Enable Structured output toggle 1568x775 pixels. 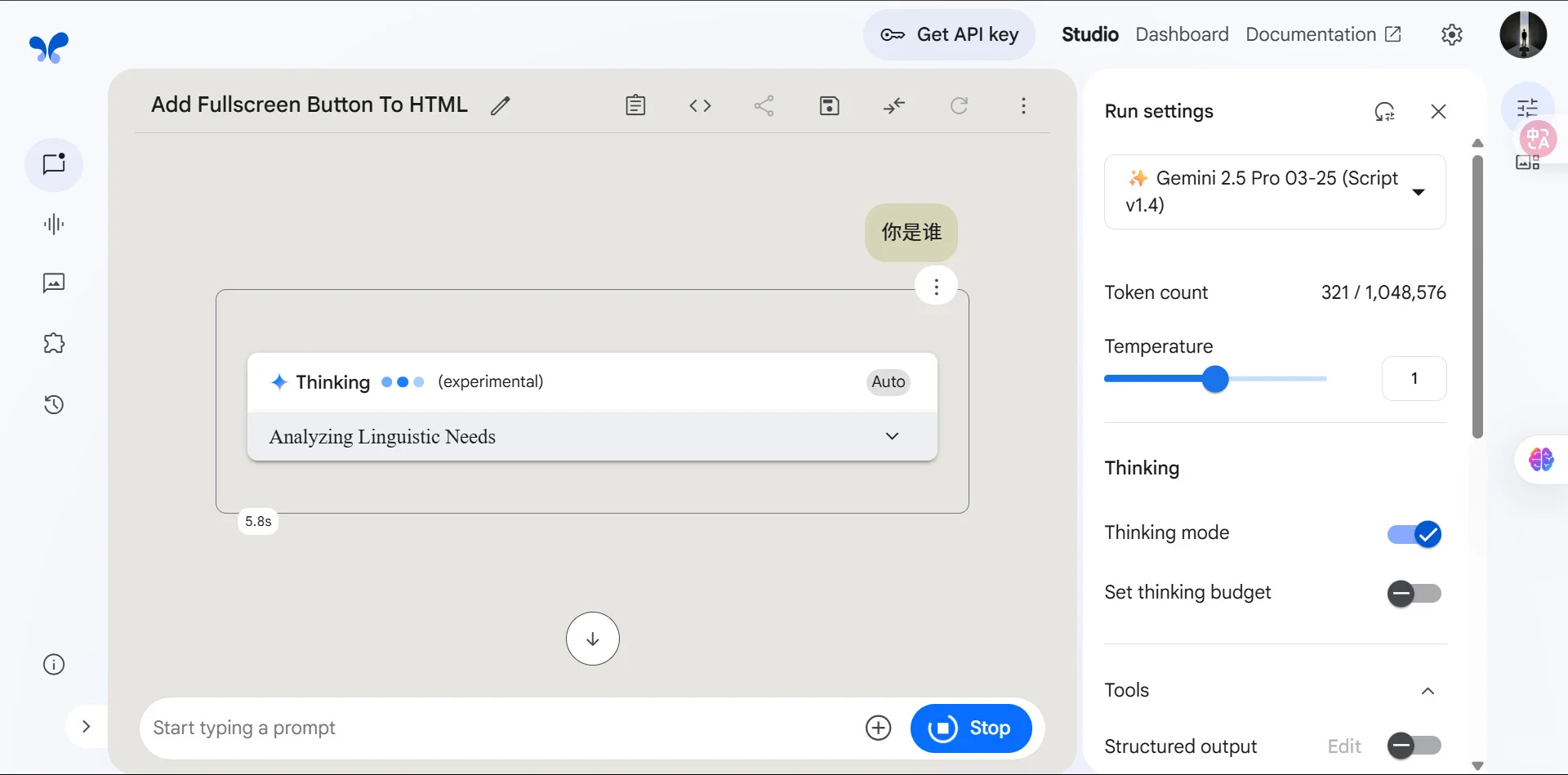point(1414,745)
